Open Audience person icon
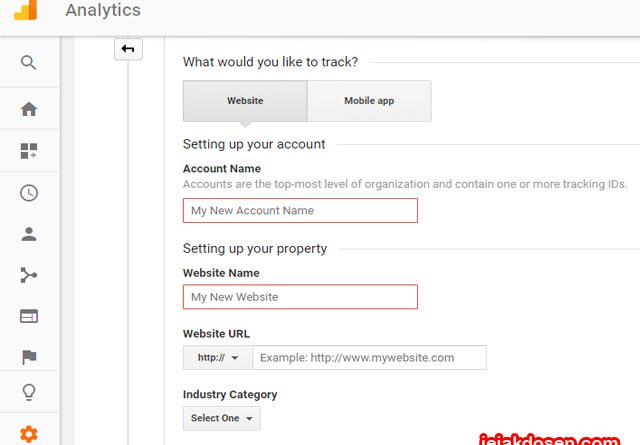The image size is (640, 445). click(29, 234)
